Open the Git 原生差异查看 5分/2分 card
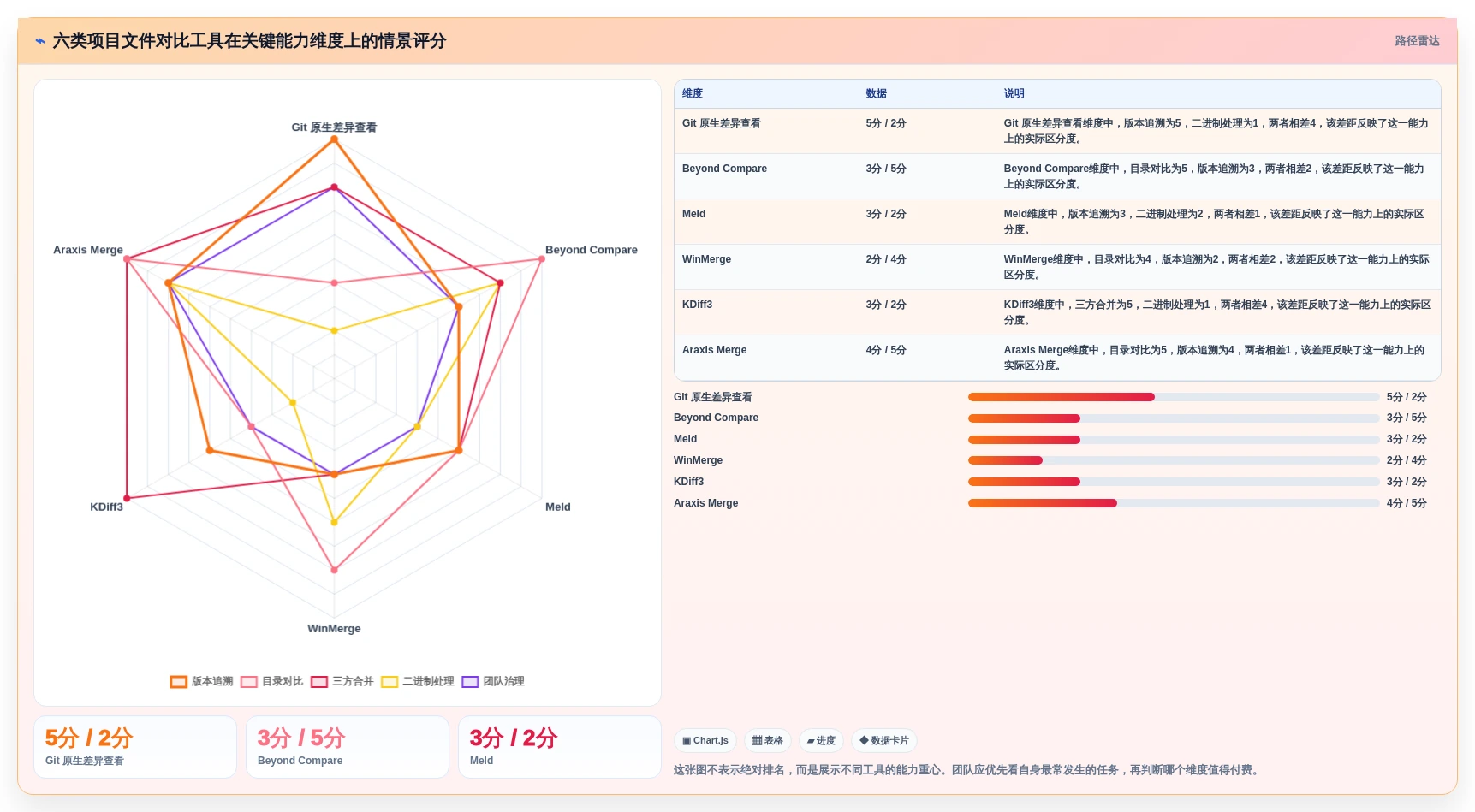The image size is (1475, 812). [135, 747]
